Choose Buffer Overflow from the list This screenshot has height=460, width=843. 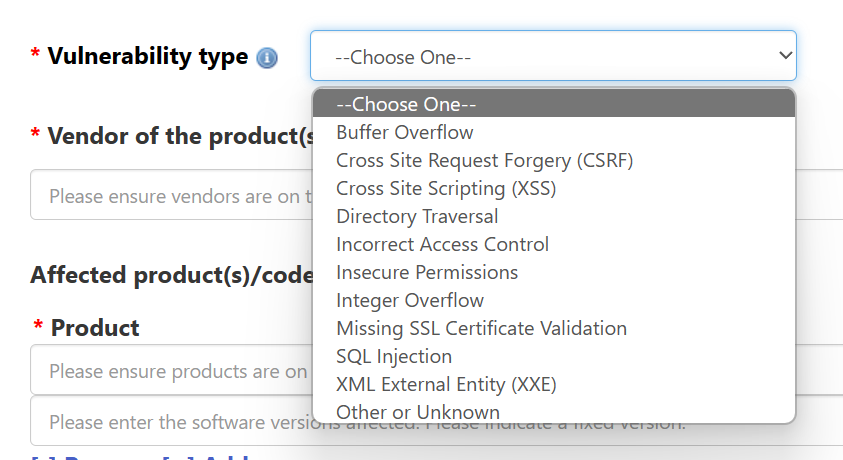(x=554, y=132)
